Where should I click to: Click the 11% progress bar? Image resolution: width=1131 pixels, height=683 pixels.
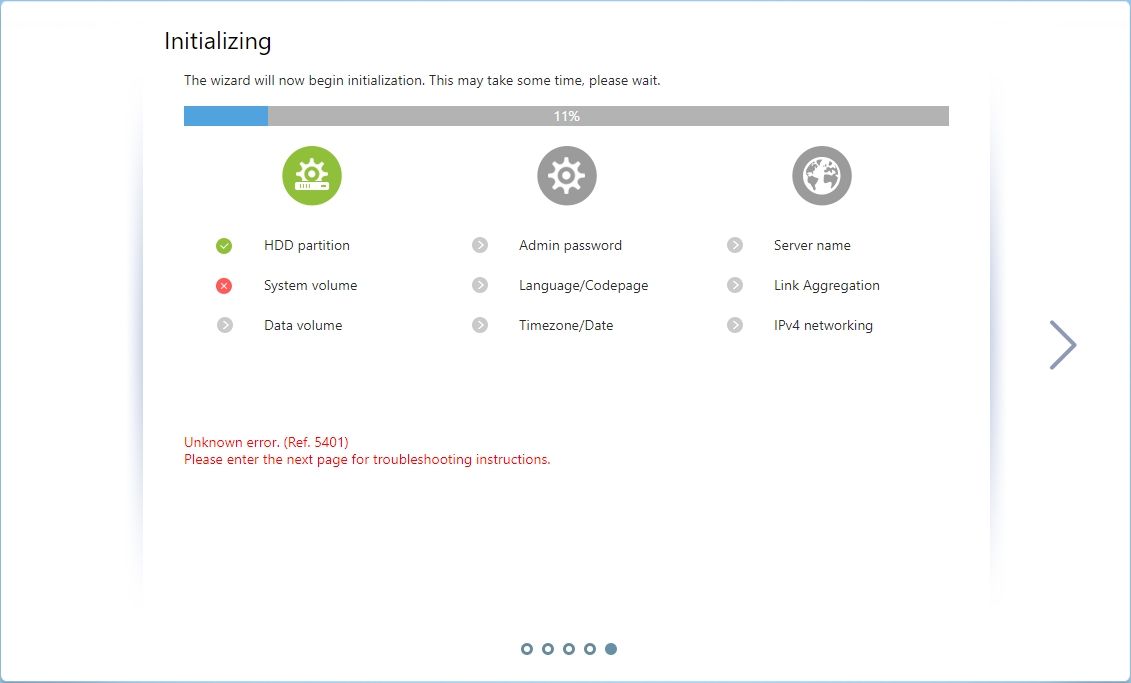[x=566, y=115]
